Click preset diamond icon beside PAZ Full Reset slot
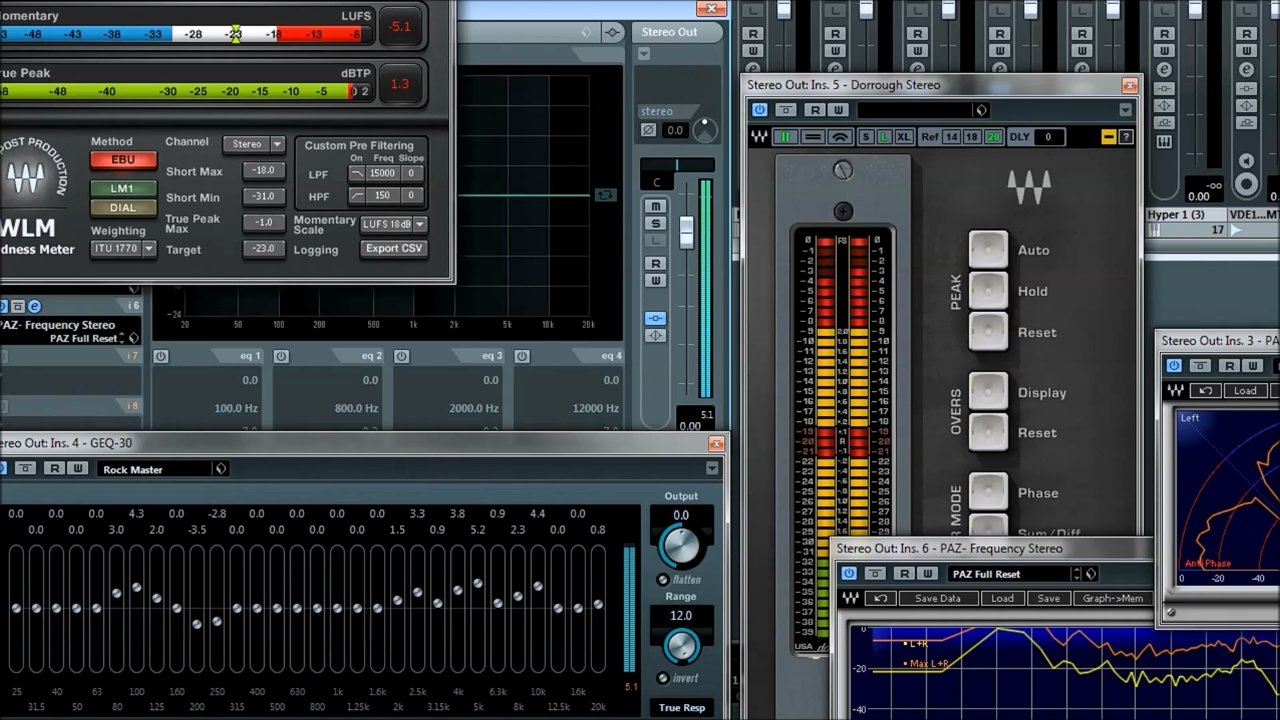The width and height of the screenshot is (1280, 720). 133,338
